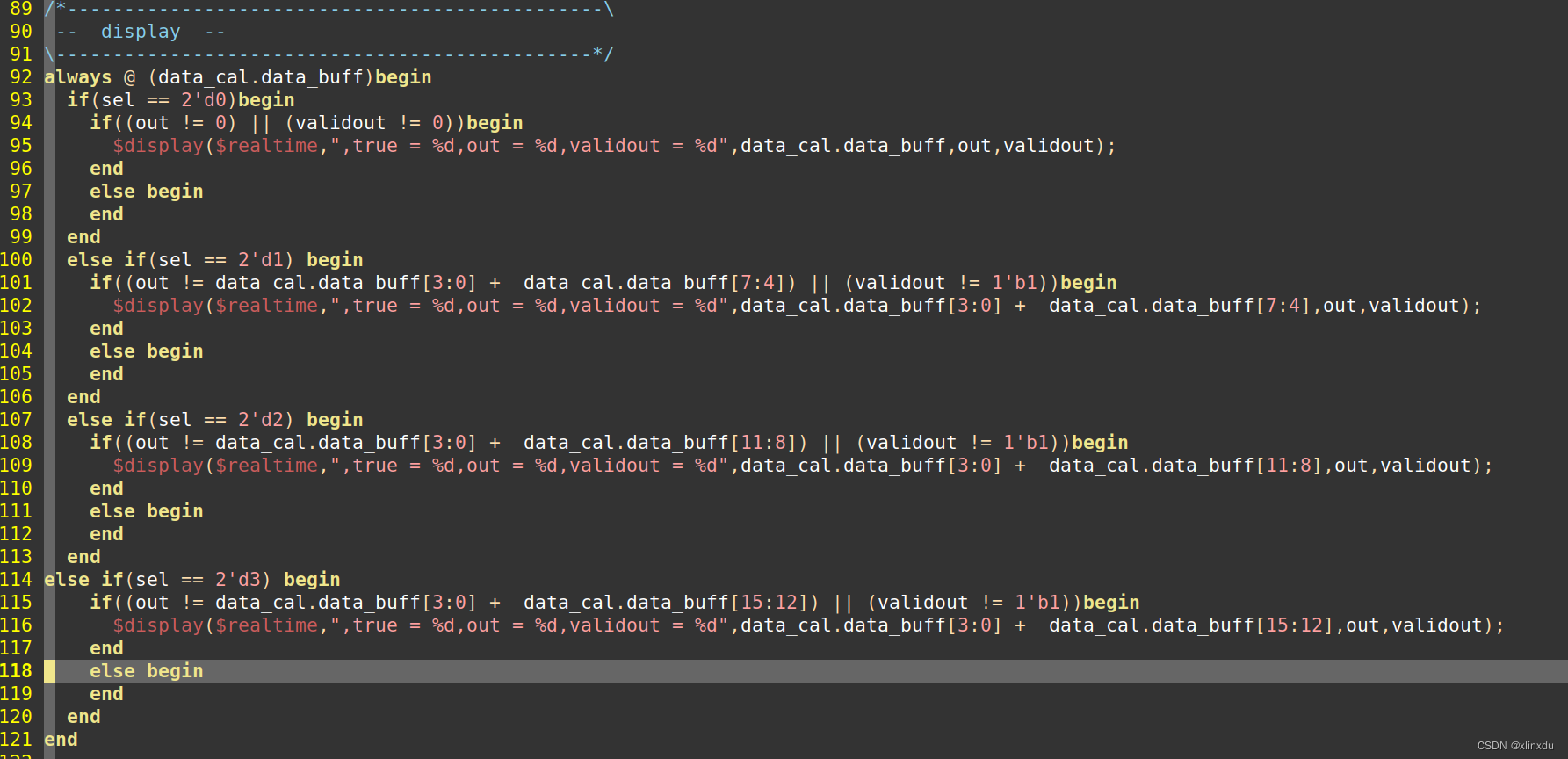Screen dimensions: 1568x759
Task: Click 'begin' at end of line 115
Action: click(x=1111, y=603)
